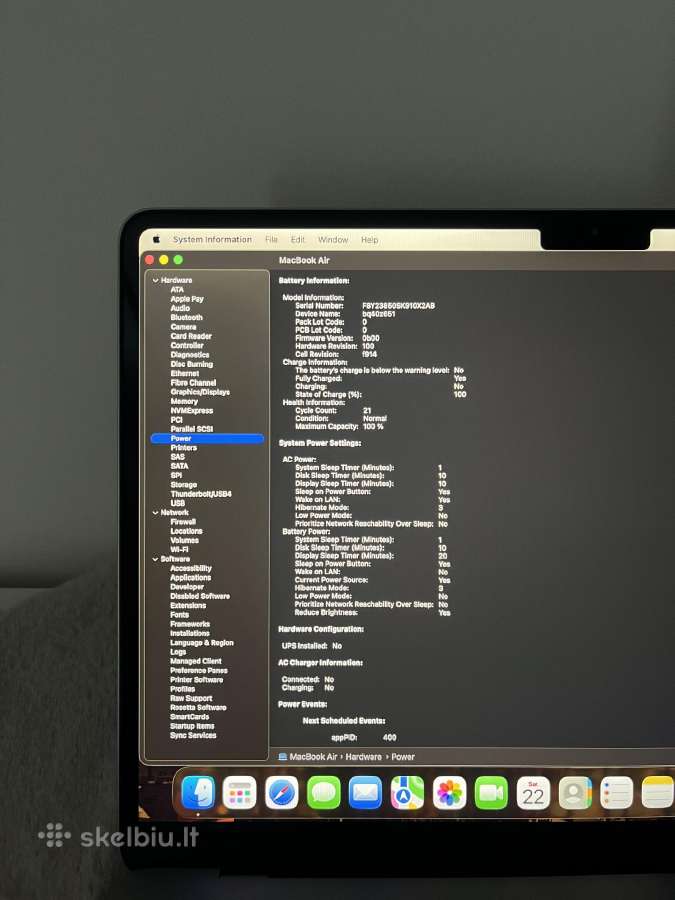
Task: Collapse the Software section
Action: (x=155, y=559)
